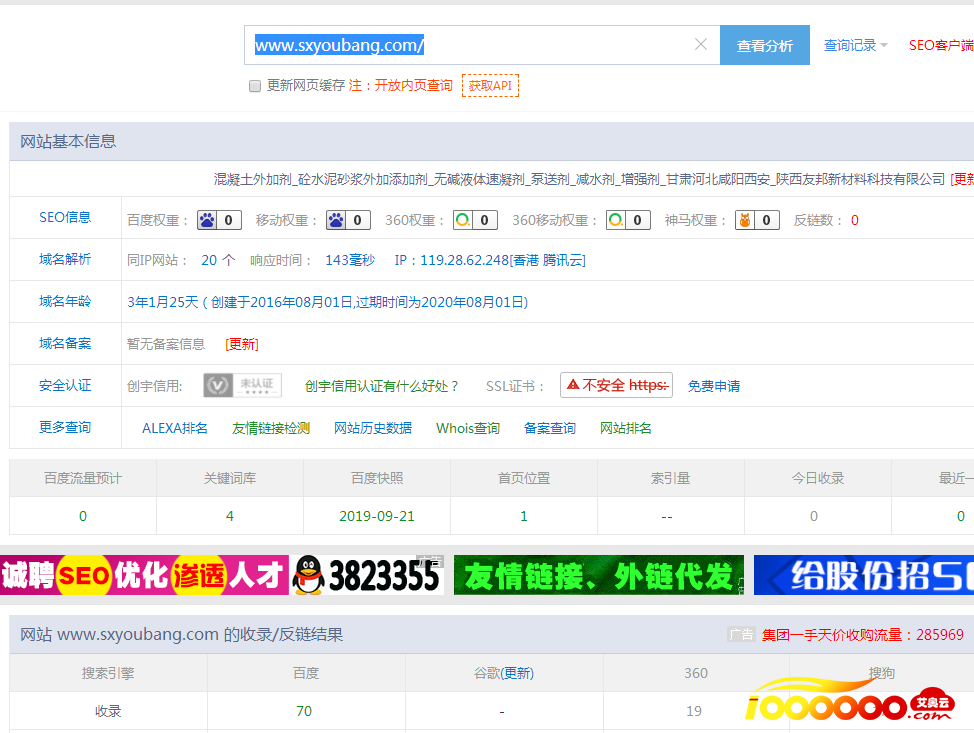Toggle the 更新网页缓存 checkbox

(255, 86)
